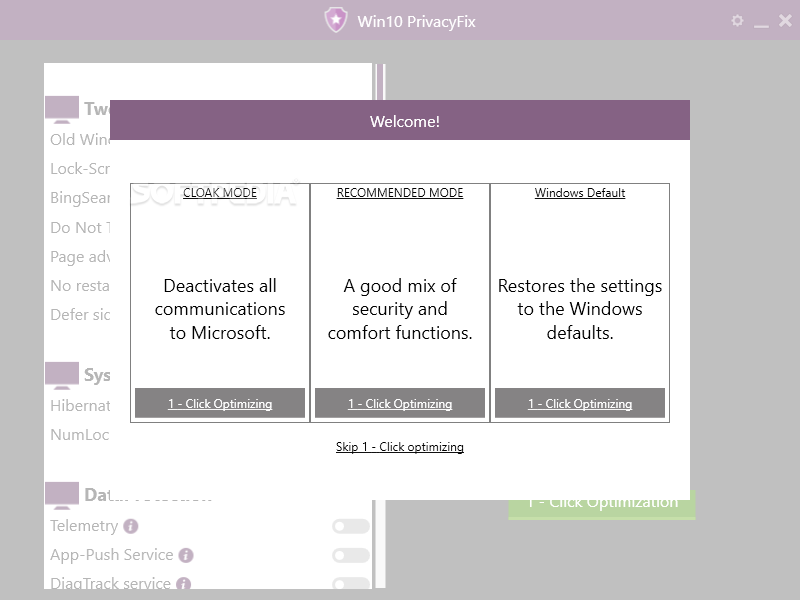Toggle the Telemetry switch
The image size is (800, 600).
351,526
